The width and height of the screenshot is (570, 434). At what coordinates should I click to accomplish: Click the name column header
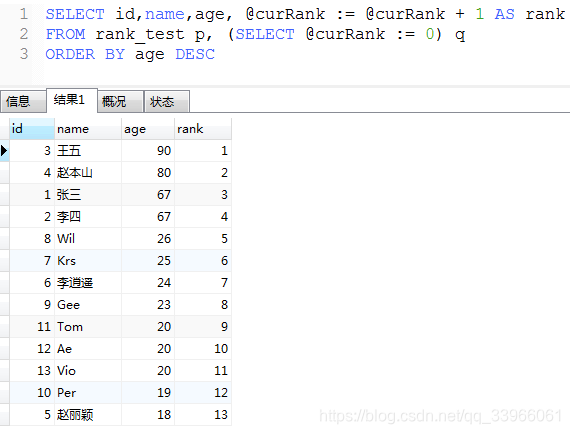(88, 129)
